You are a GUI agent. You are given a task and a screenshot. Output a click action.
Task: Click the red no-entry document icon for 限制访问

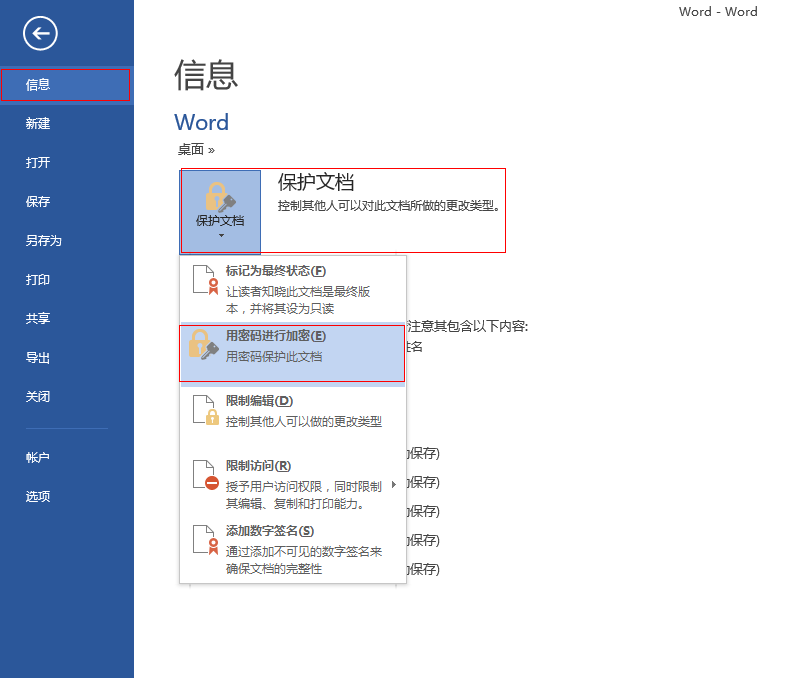tap(205, 475)
